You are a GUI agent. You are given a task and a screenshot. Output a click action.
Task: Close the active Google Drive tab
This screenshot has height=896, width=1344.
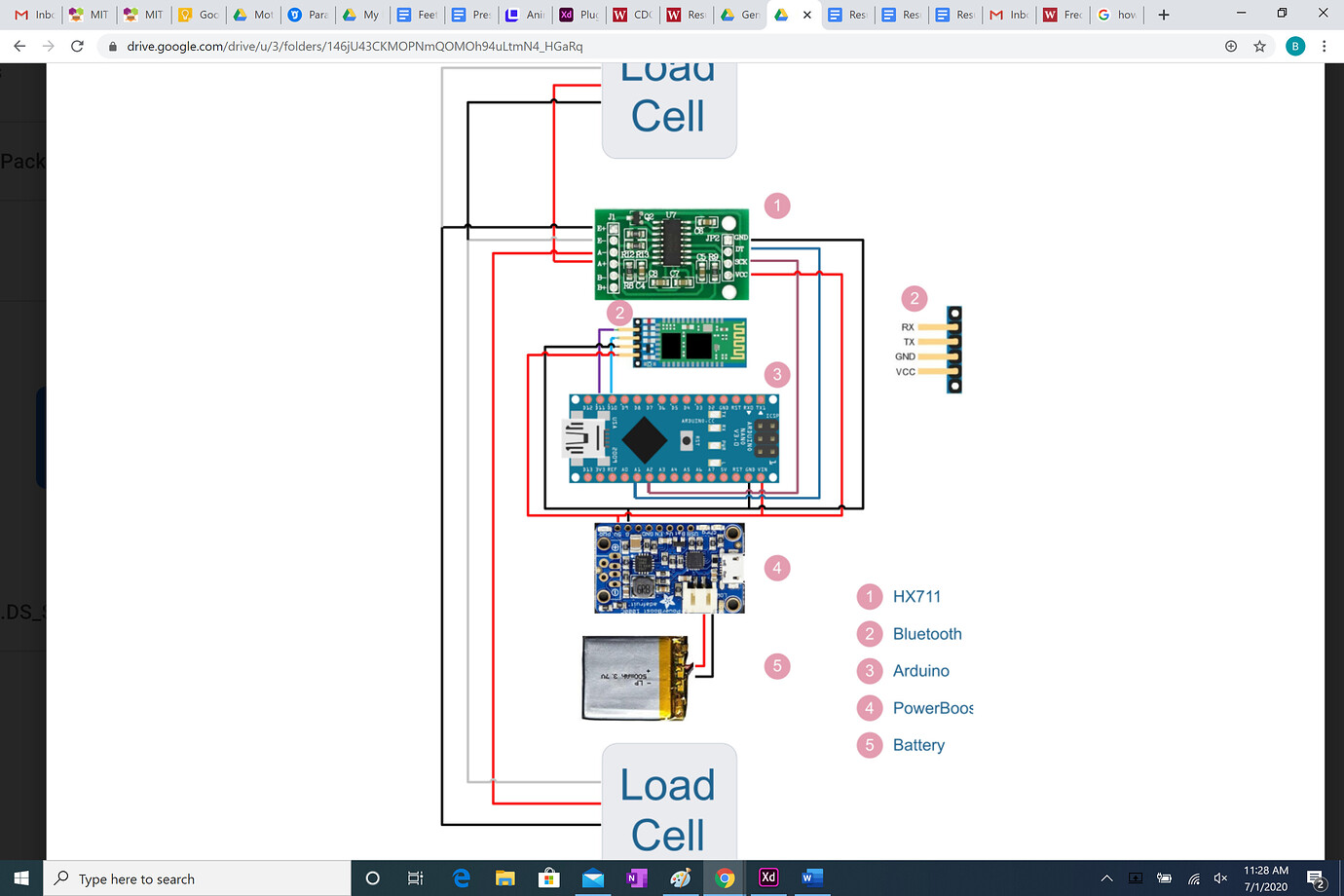point(806,16)
